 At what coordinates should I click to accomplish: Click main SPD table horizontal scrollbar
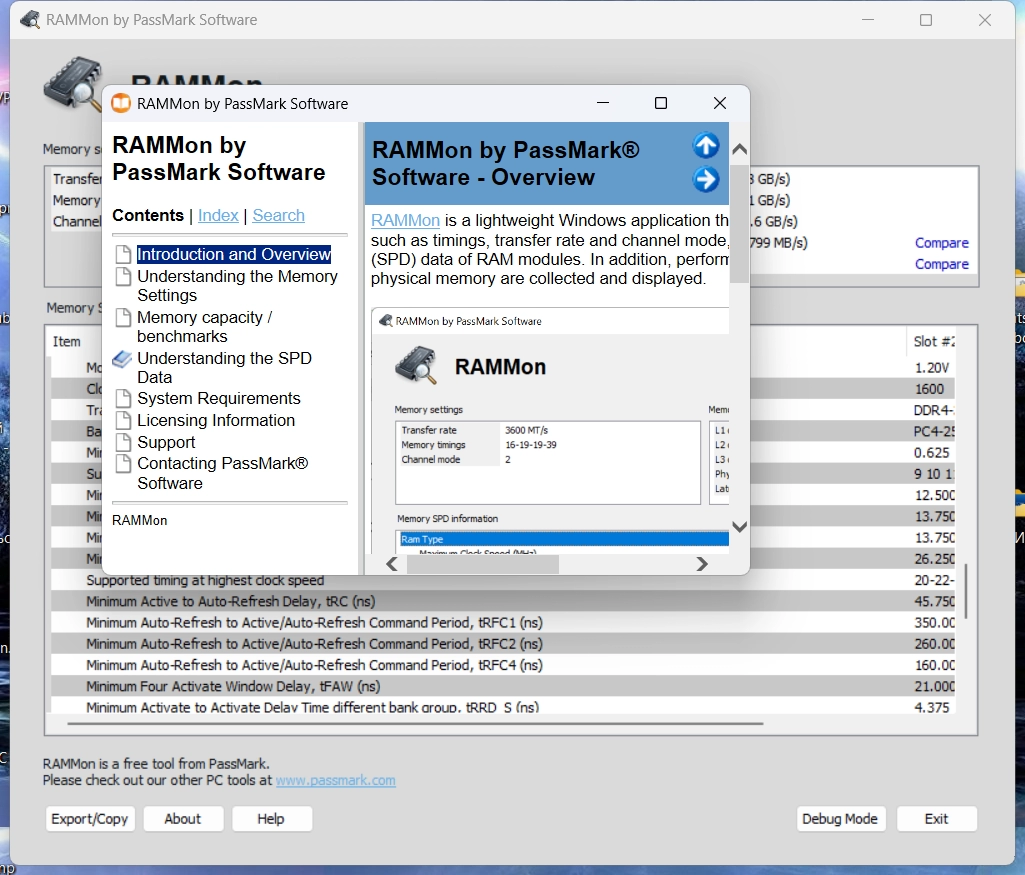(415, 723)
